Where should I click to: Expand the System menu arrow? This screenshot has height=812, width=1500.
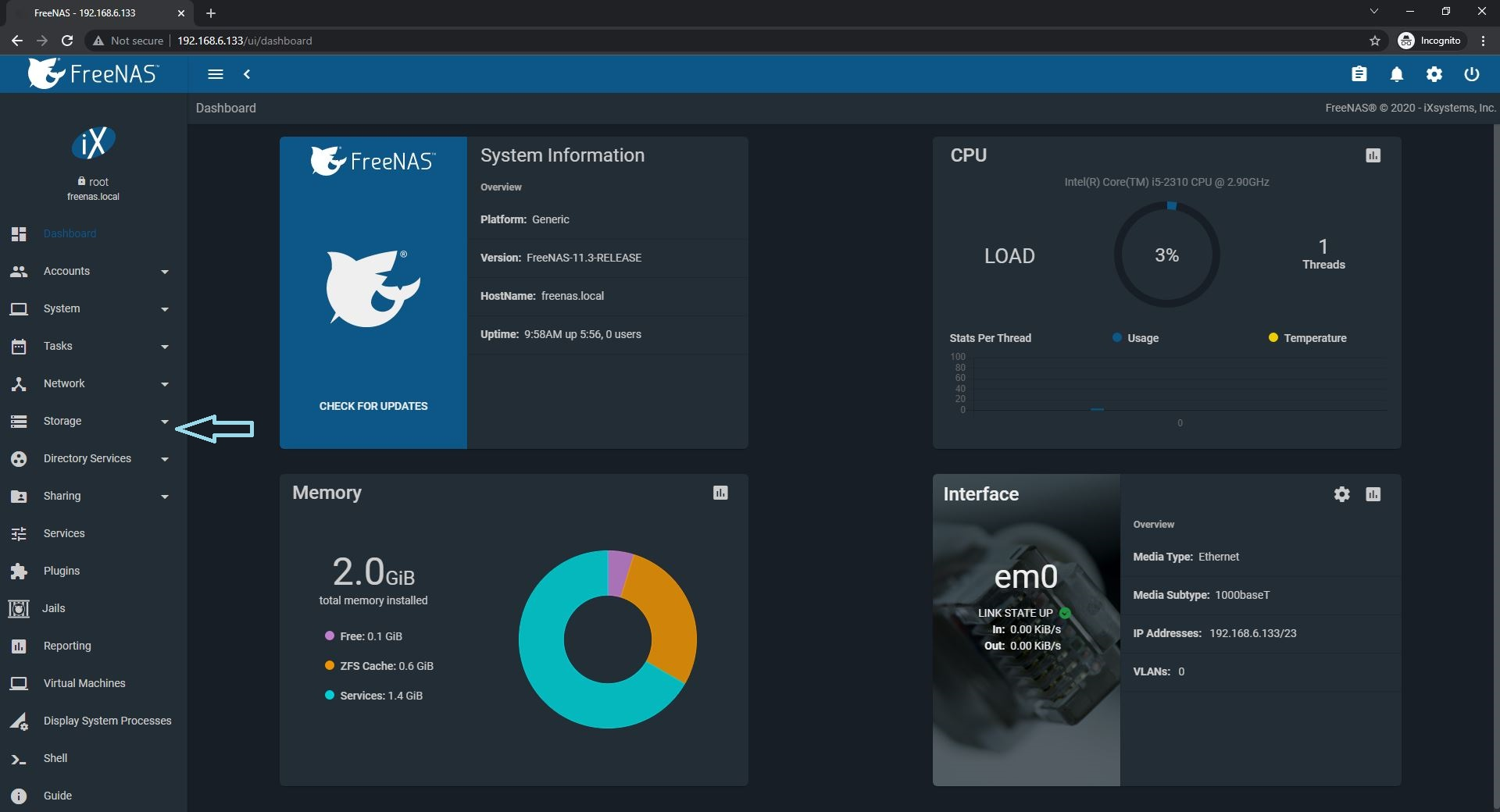pos(165,309)
